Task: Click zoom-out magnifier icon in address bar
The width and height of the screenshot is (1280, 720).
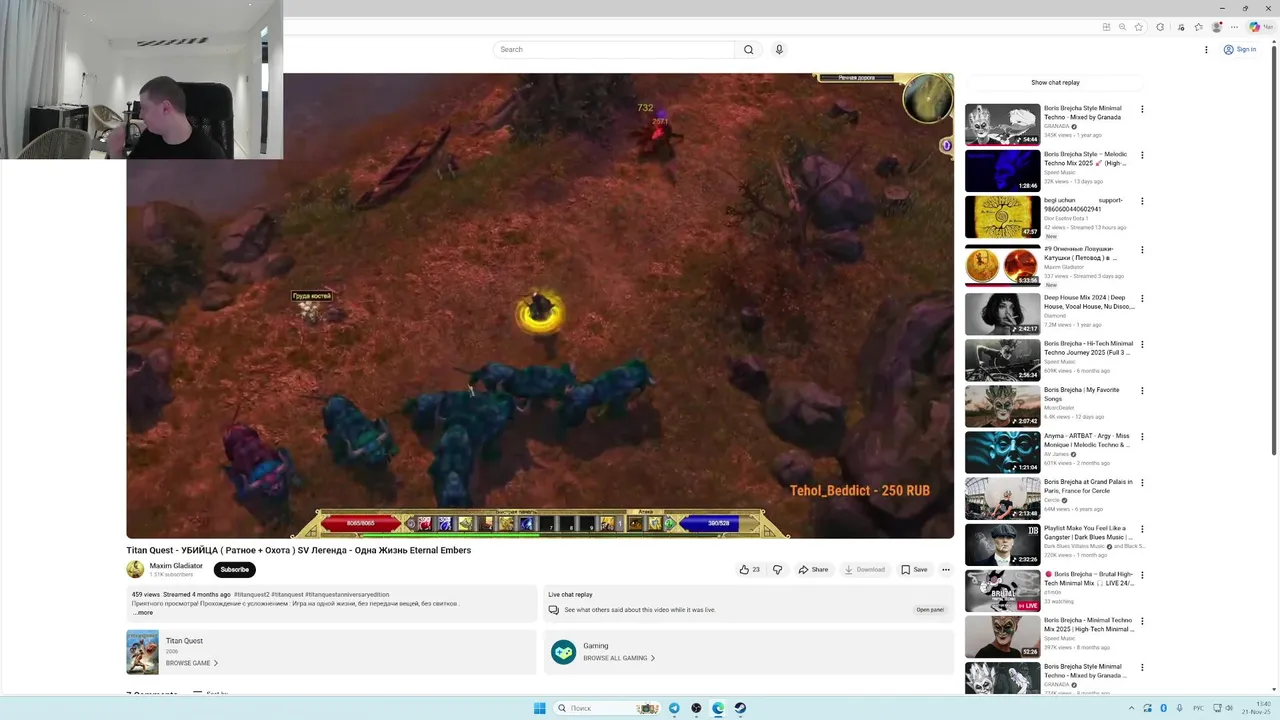Action: (1122, 27)
